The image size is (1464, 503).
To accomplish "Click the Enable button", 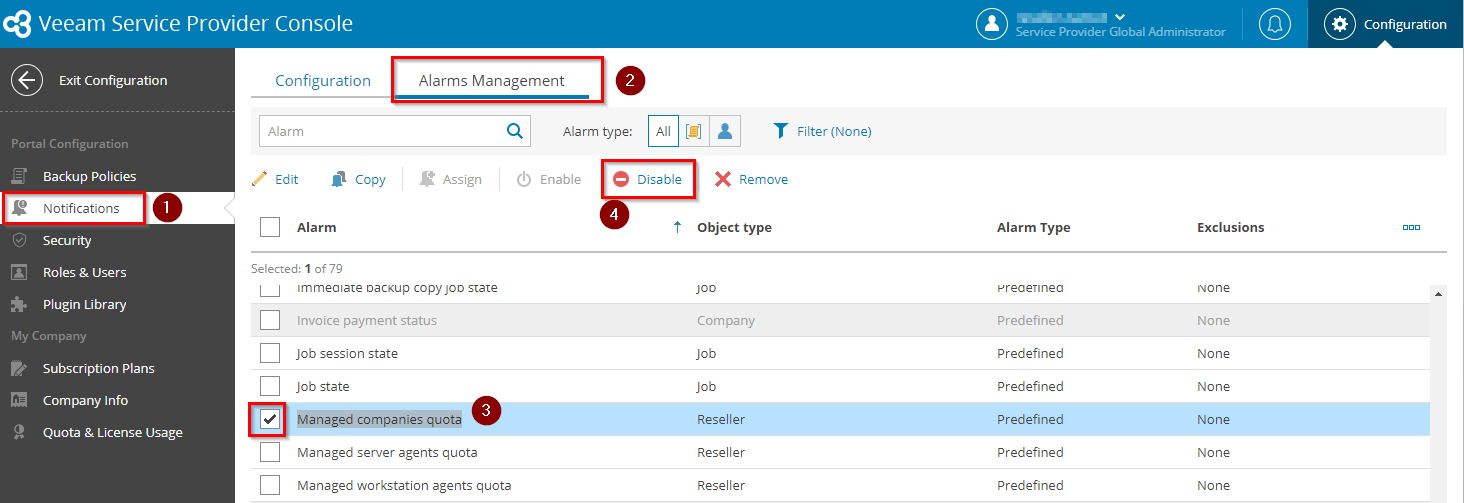I will (x=548, y=180).
